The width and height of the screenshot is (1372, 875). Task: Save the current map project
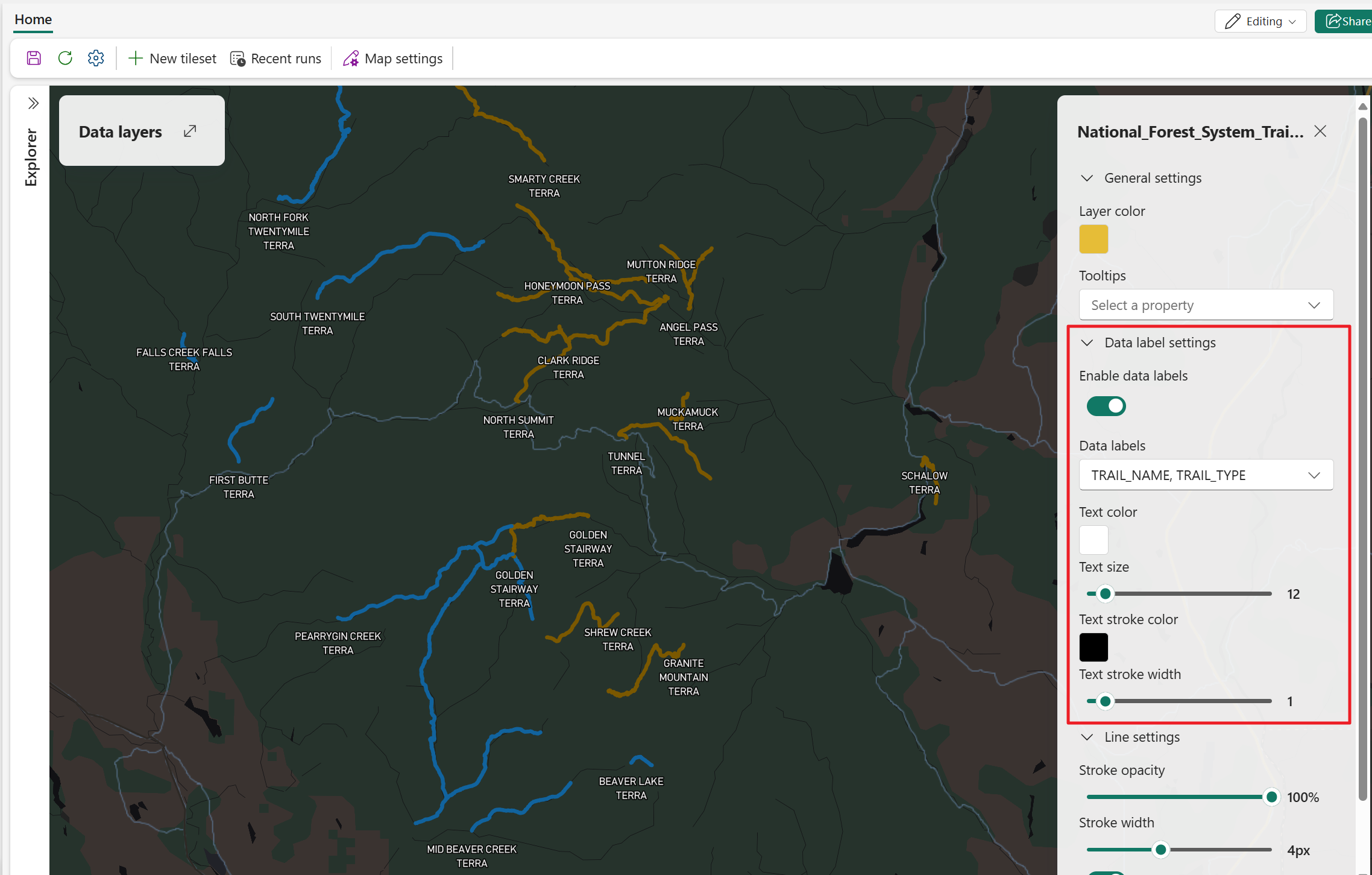(33, 57)
